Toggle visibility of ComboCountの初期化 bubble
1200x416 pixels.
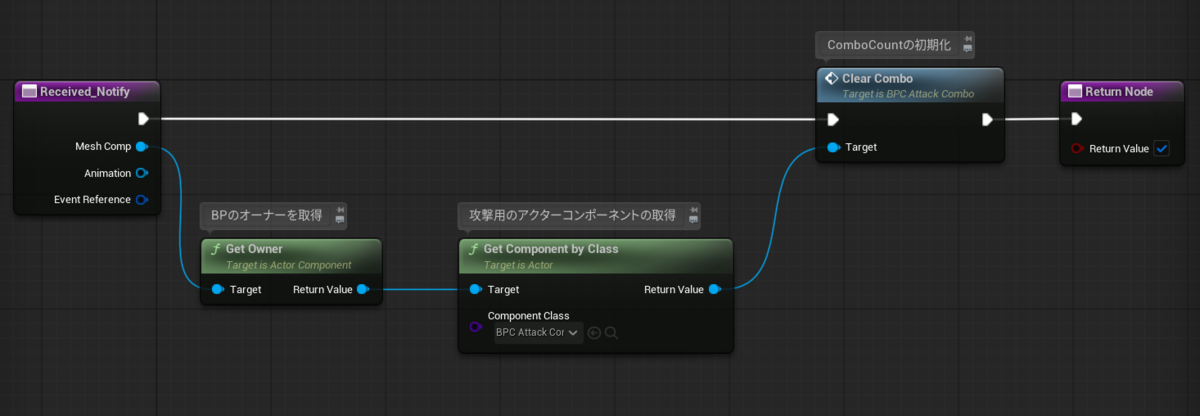pyautogui.click(x=967, y=50)
